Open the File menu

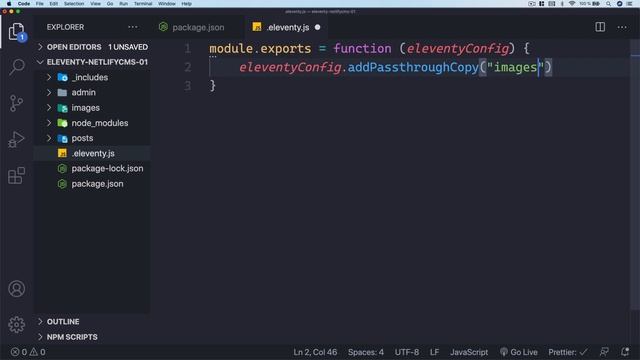coord(40,4)
